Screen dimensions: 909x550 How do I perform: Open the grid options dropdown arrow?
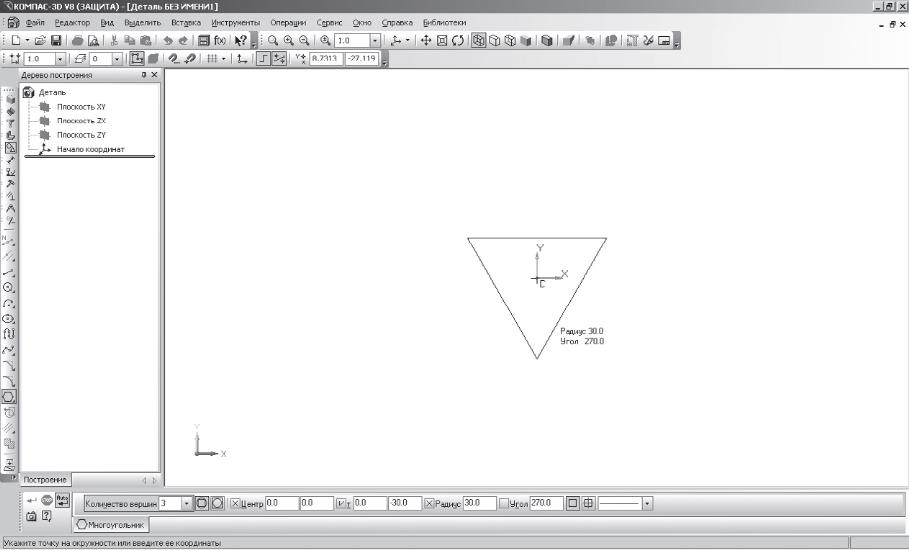[223, 59]
